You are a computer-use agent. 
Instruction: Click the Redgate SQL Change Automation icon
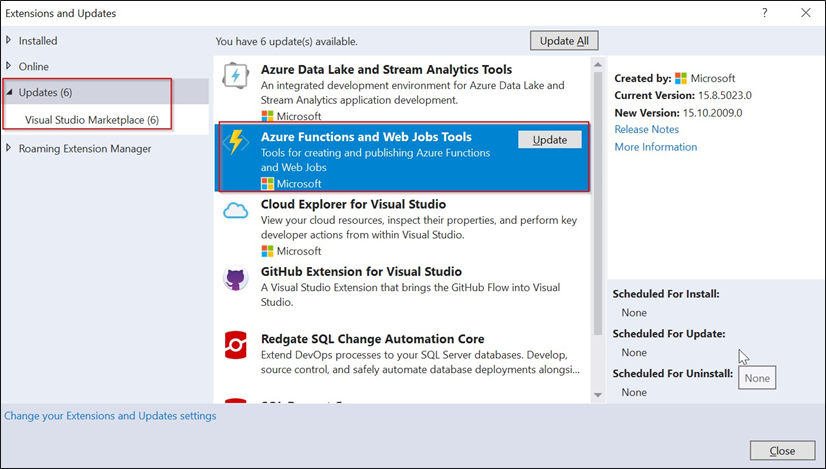(x=236, y=346)
